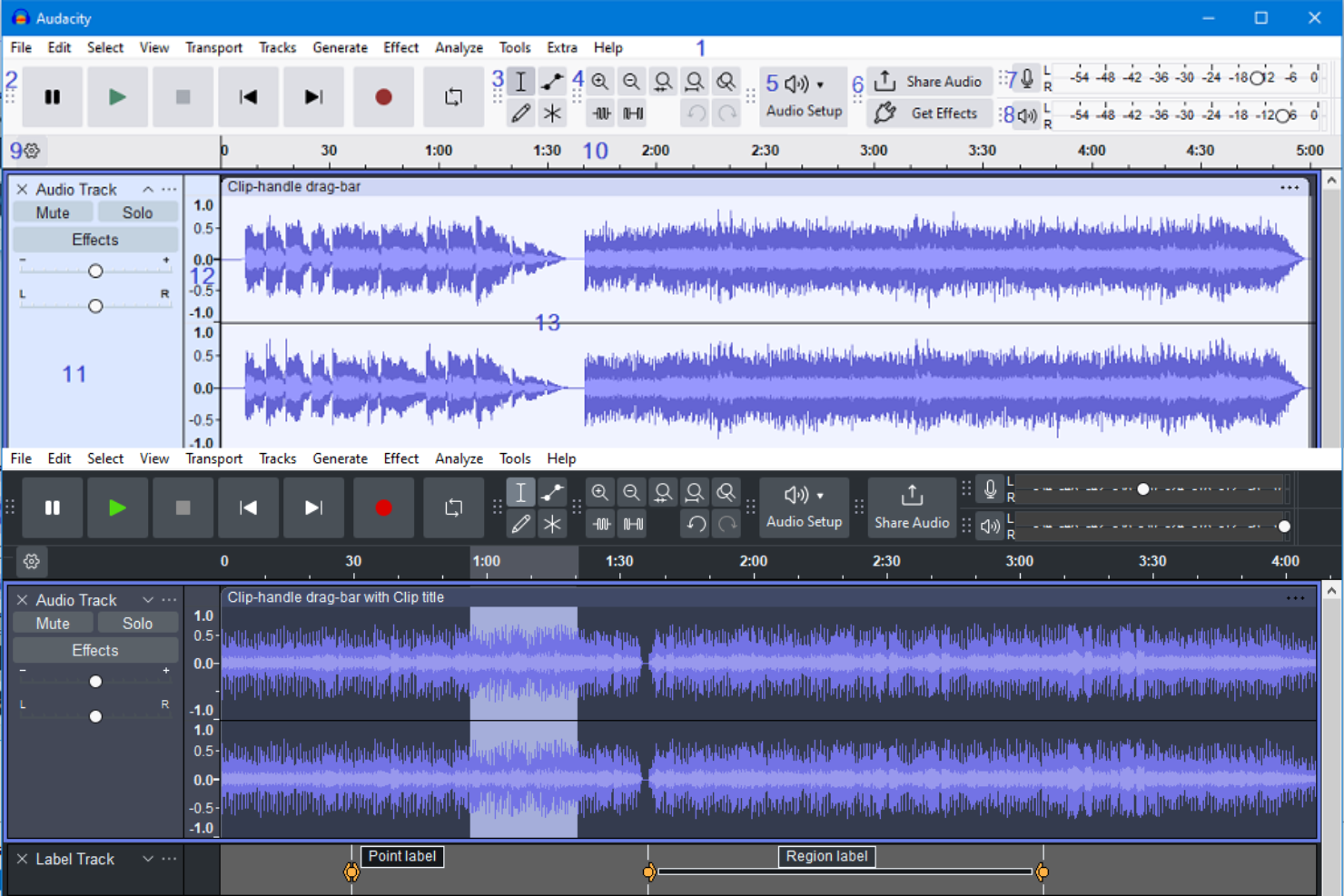1344x896 pixels.
Task: Mute the light-theme Audio Track
Action: coord(53,213)
